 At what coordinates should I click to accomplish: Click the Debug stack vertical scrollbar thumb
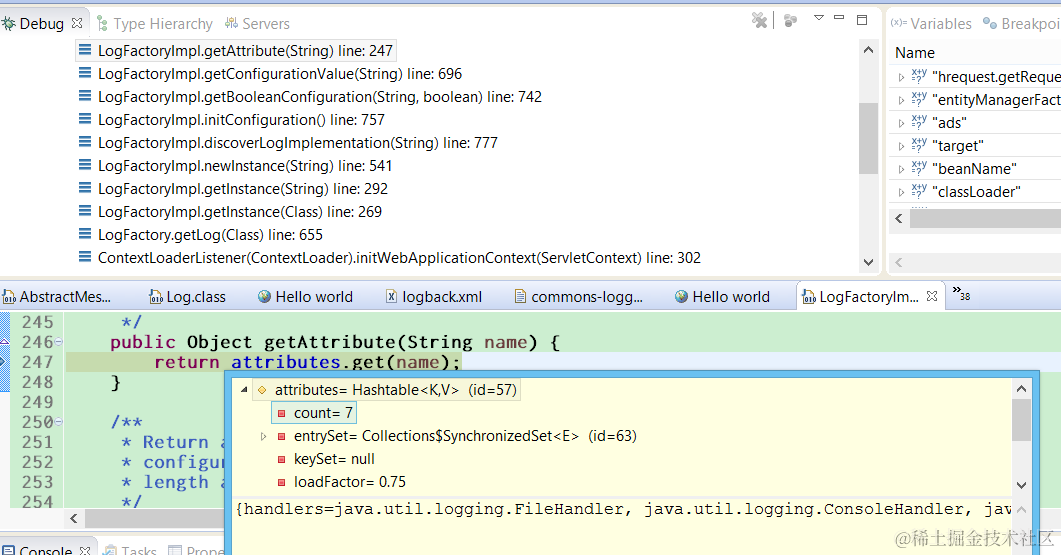(x=868, y=137)
